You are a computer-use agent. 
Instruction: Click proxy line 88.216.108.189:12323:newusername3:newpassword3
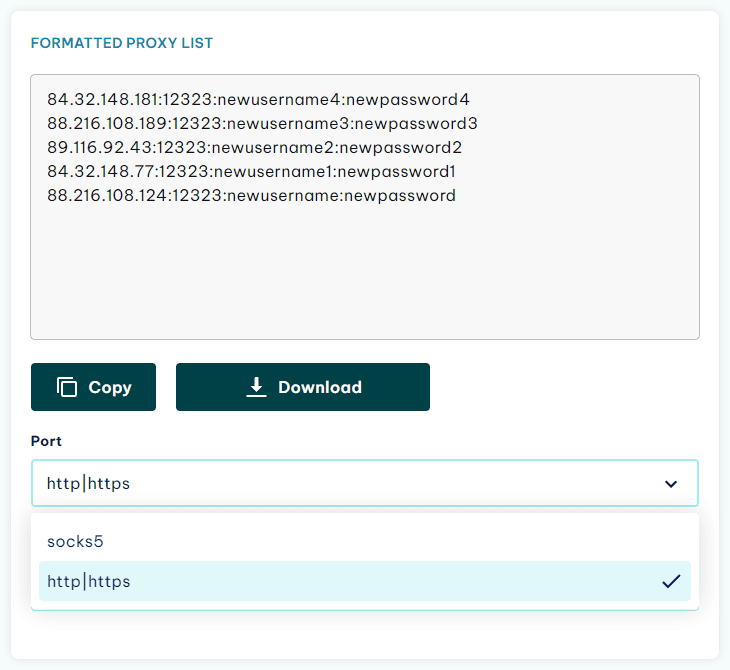coord(262,123)
